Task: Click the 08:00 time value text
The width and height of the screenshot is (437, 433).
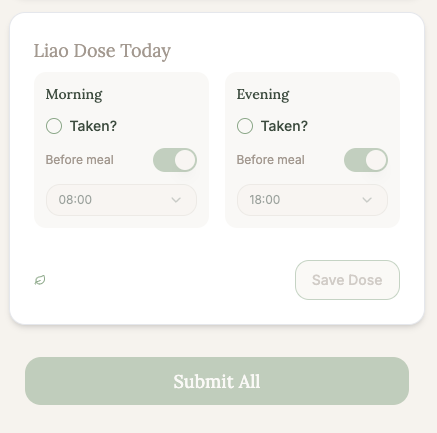Action: (x=75, y=200)
